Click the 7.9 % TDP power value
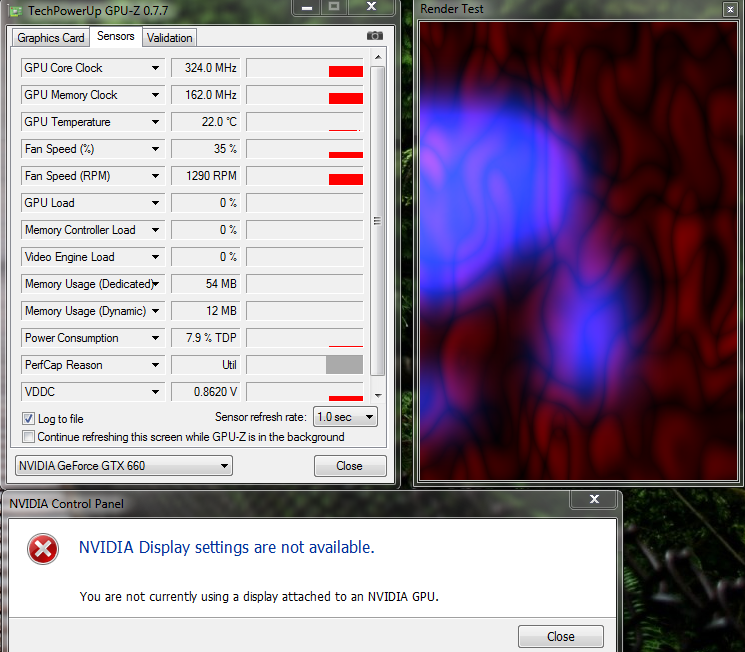This screenshot has width=745, height=652. (206, 338)
